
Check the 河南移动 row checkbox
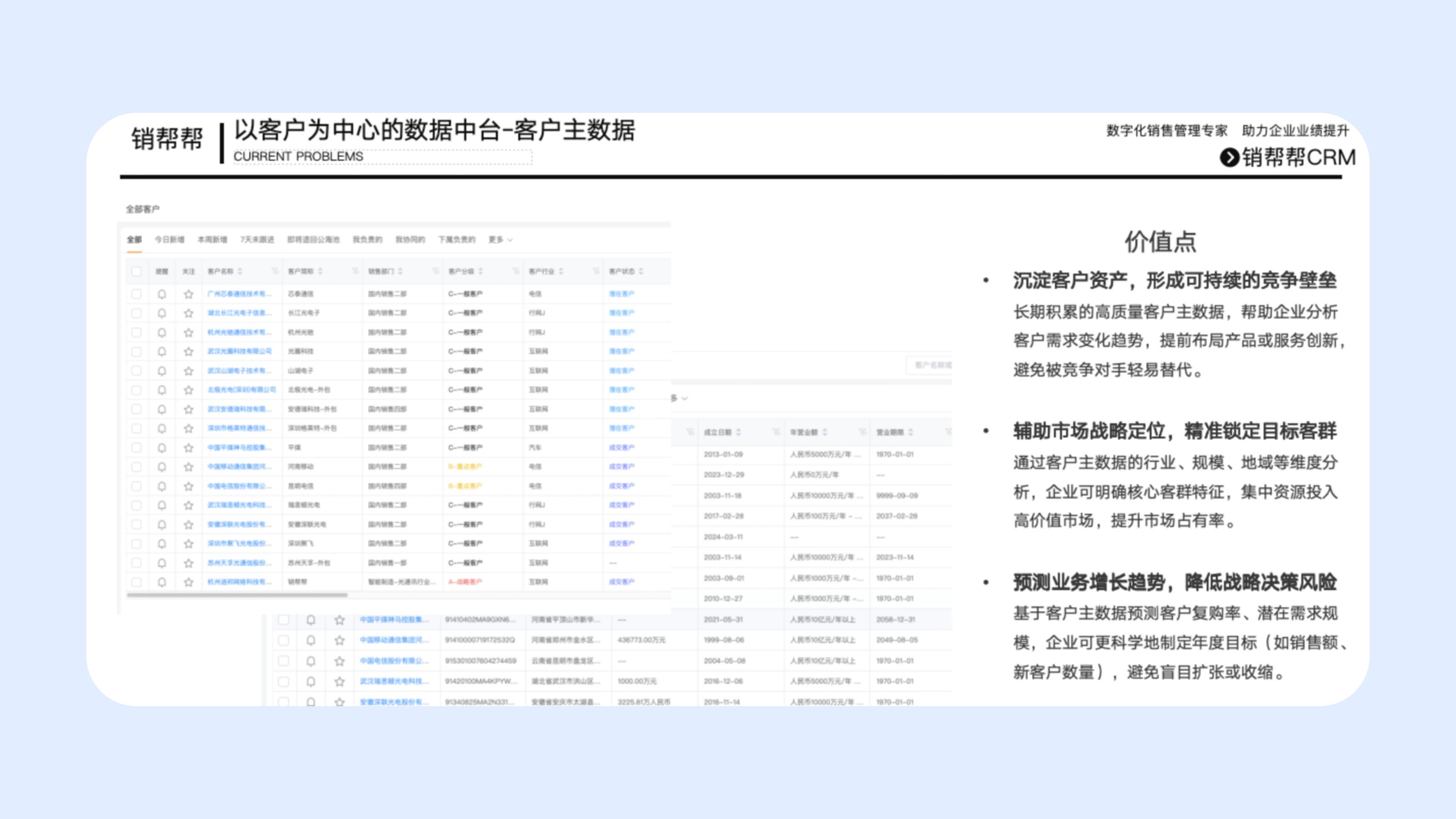click(136, 467)
